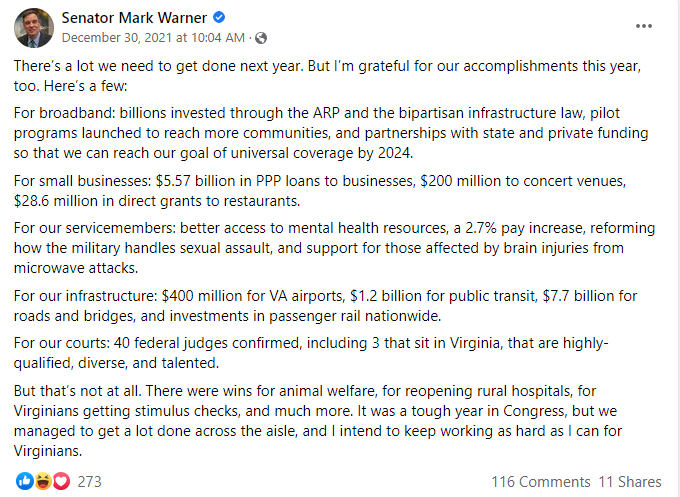Click Senator Mark Warner's profile picture

coord(33,27)
